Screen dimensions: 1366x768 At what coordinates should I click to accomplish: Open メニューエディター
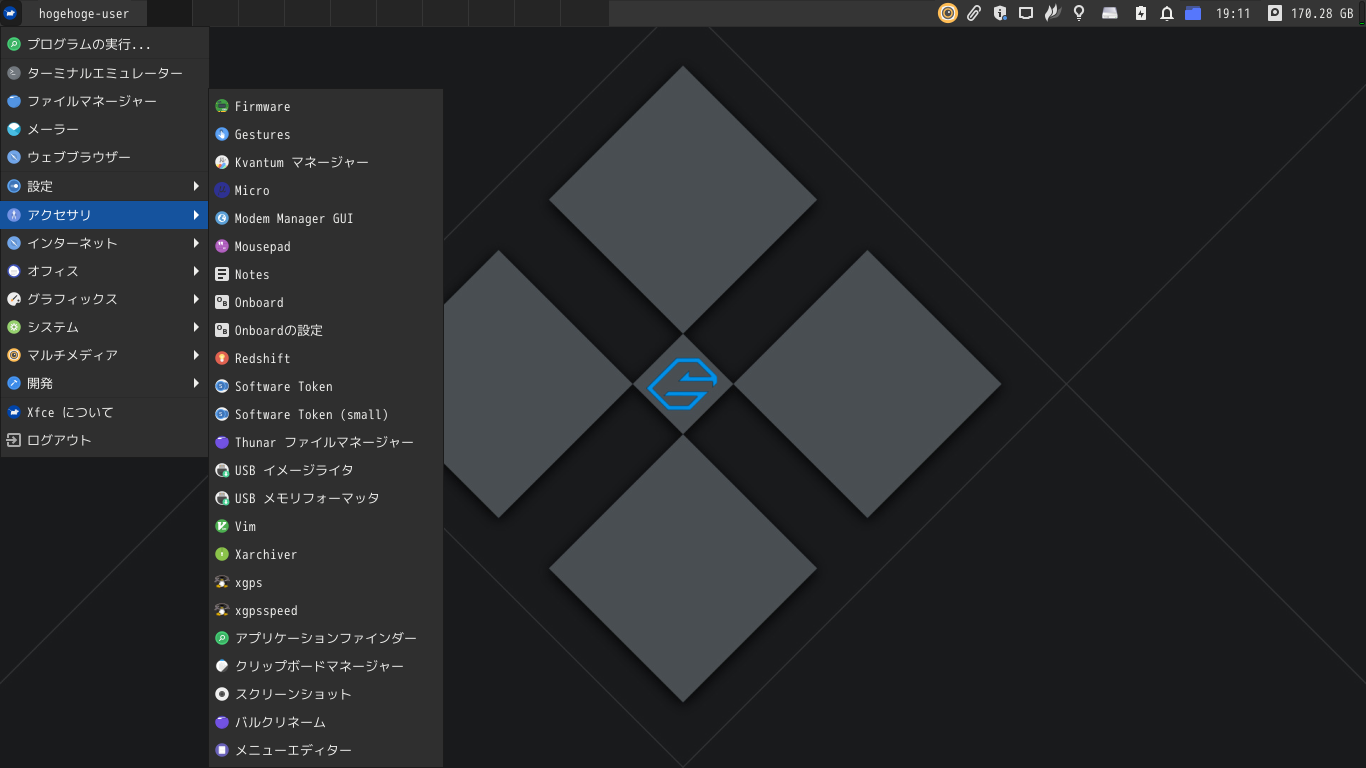click(x=326, y=750)
